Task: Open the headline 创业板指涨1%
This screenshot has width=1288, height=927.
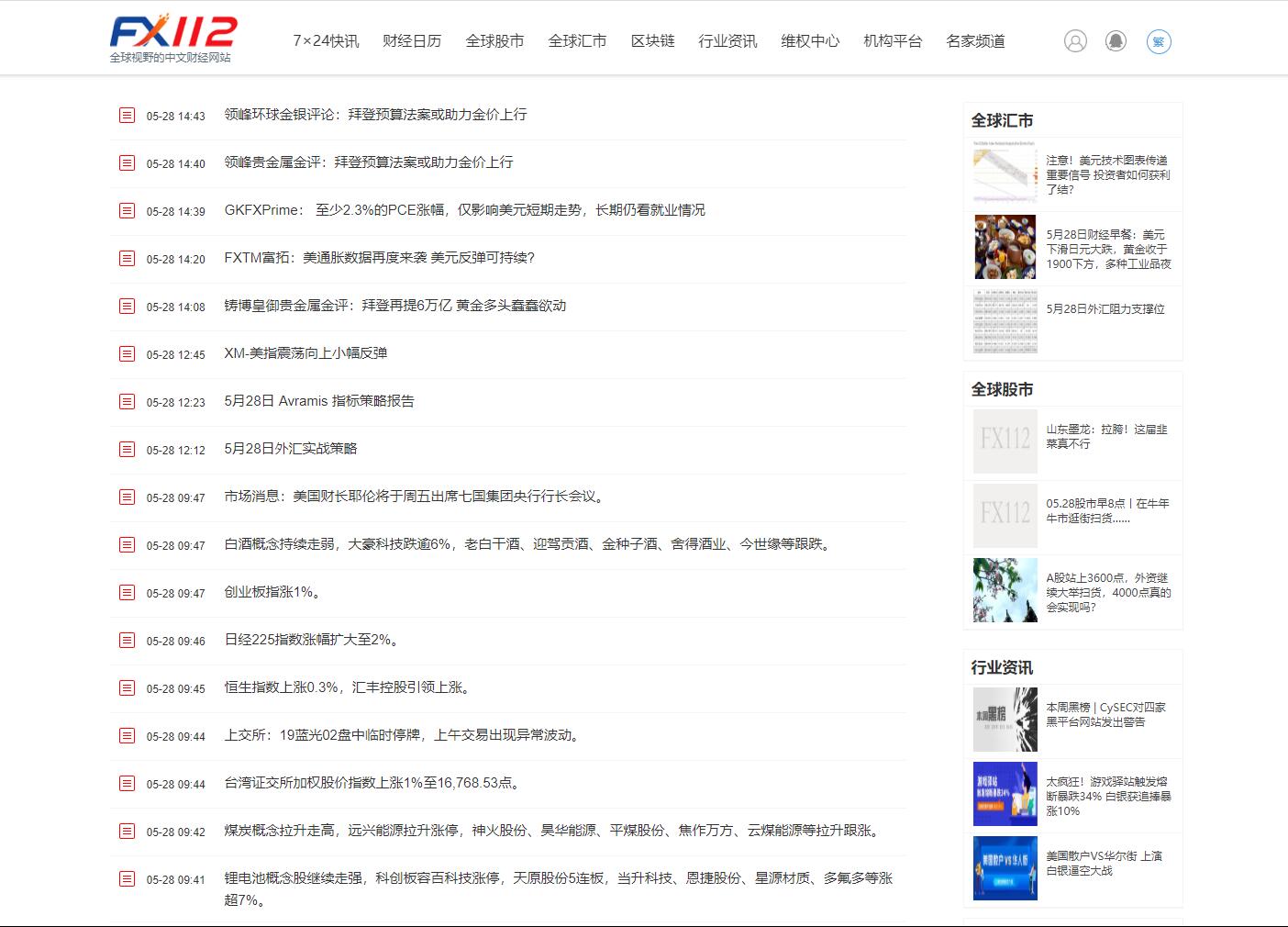Action: (x=272, y=592)
